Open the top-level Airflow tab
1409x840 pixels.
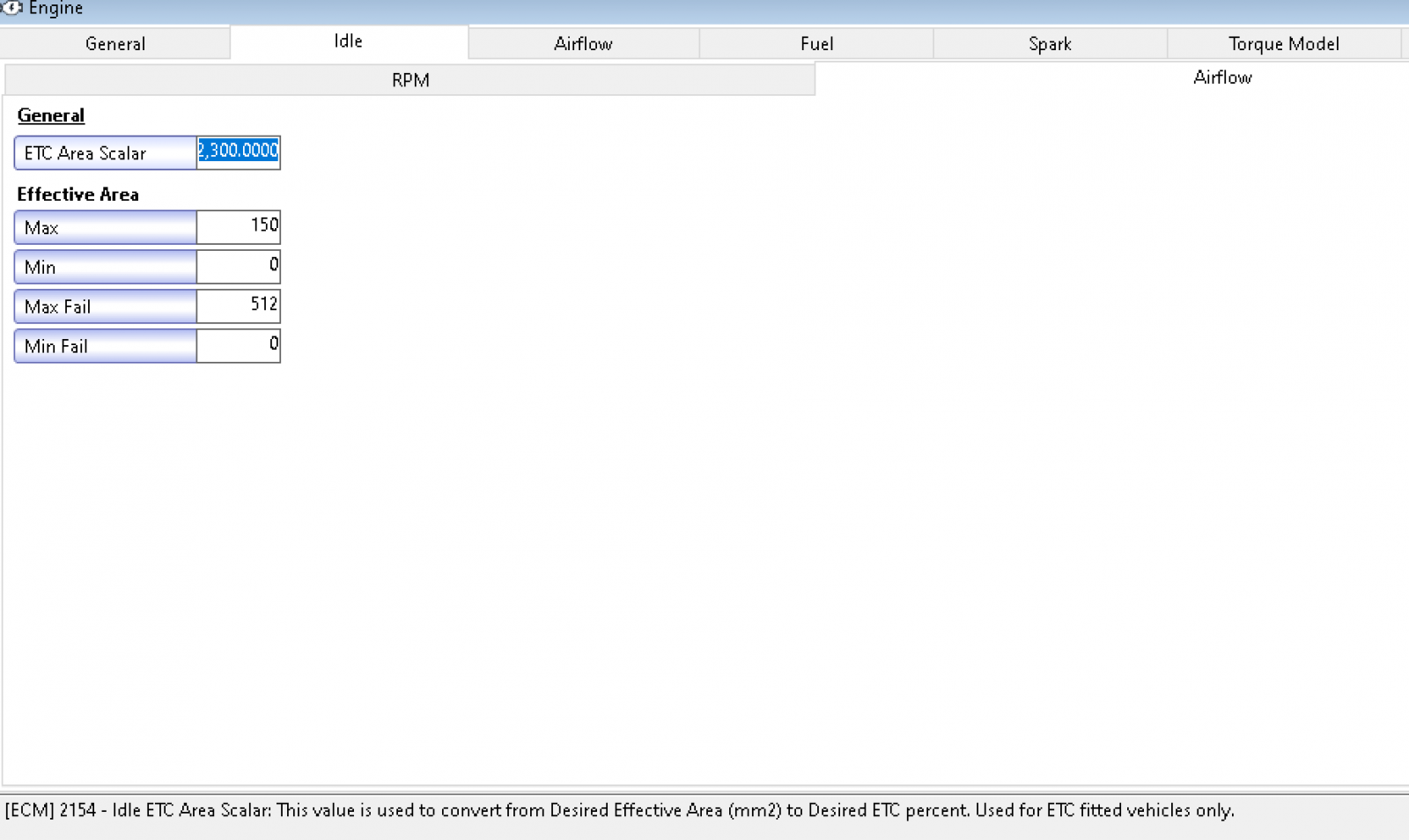pyautogui.click(x=583, y=43)
